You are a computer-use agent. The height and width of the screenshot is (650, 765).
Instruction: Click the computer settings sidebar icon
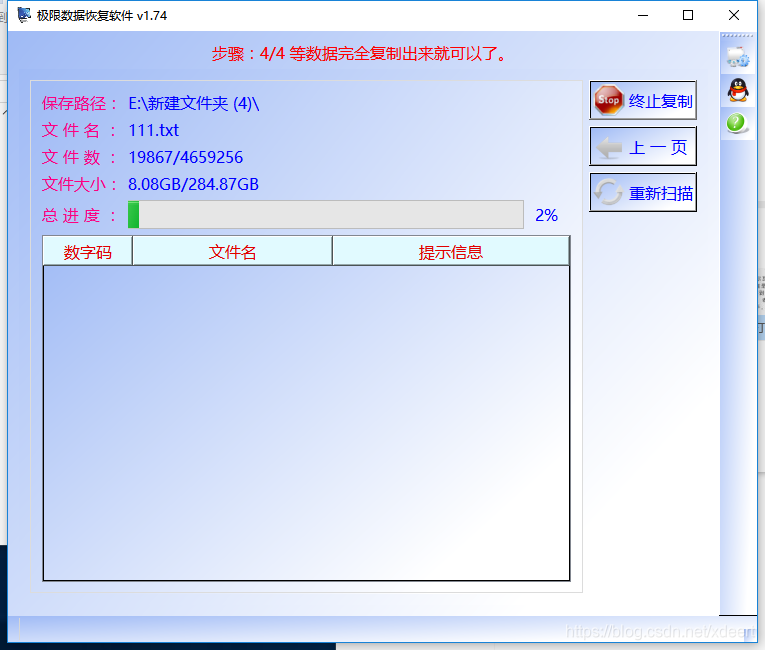pos(737,57)
